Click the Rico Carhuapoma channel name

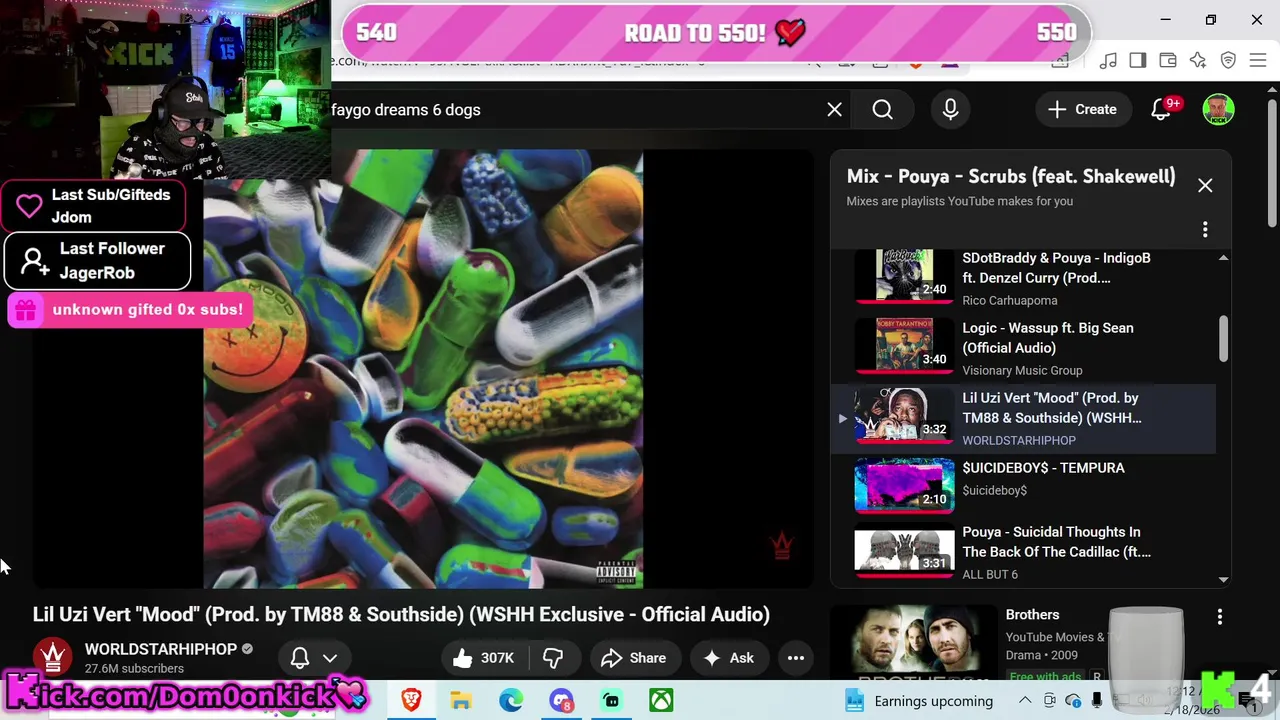tap(1009, 300)
